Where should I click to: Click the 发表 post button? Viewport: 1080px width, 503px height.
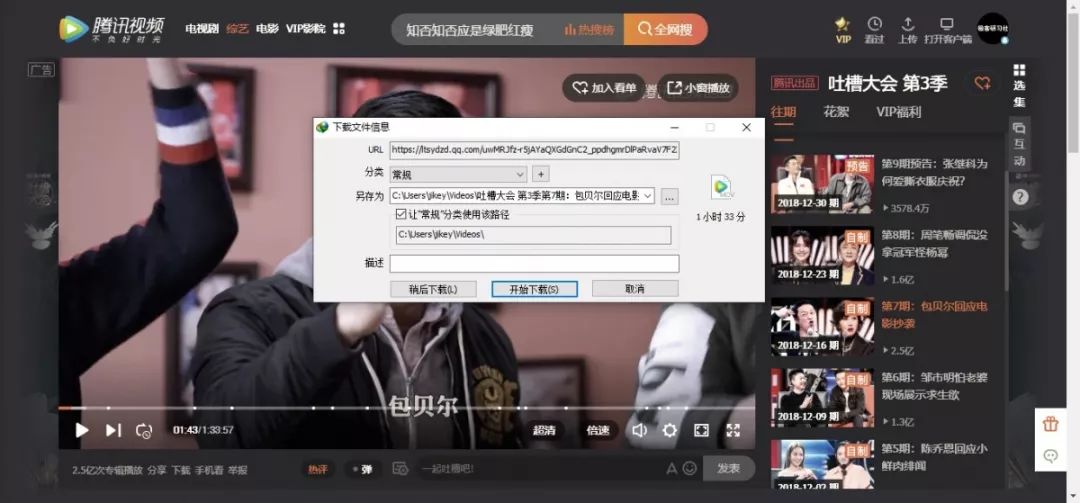pos(729,469)
